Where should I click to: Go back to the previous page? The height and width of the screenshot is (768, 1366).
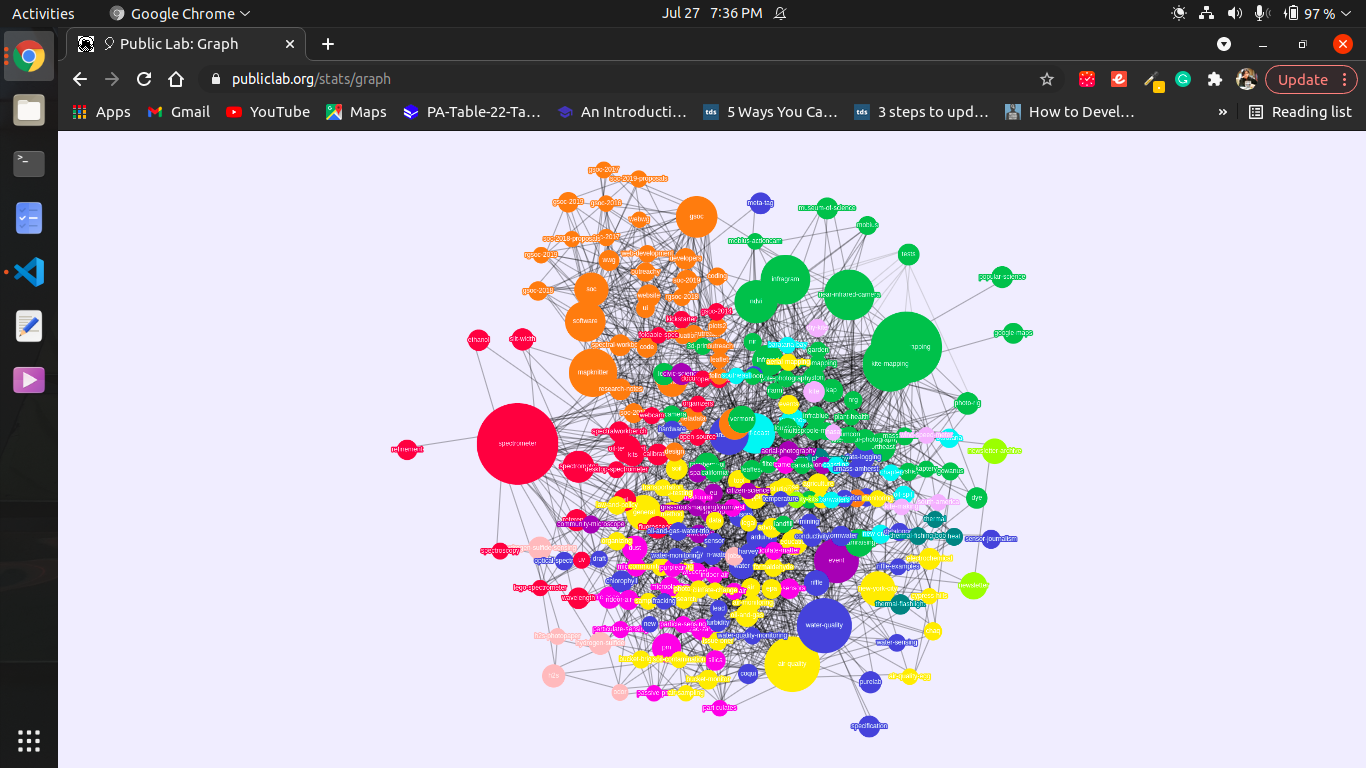(x=80, y=79)
